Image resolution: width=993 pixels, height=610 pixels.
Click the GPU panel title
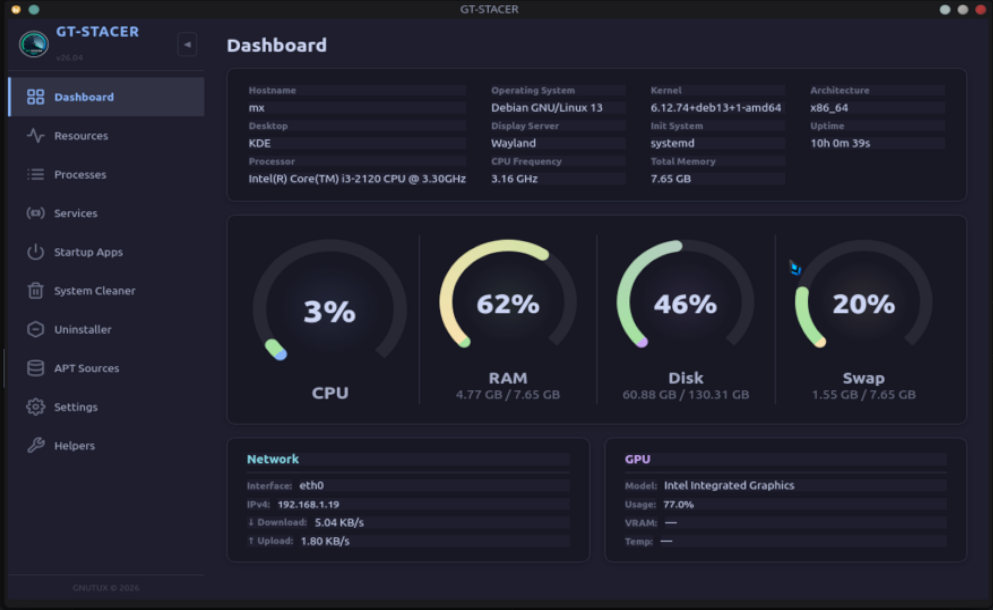coord(638,459)
